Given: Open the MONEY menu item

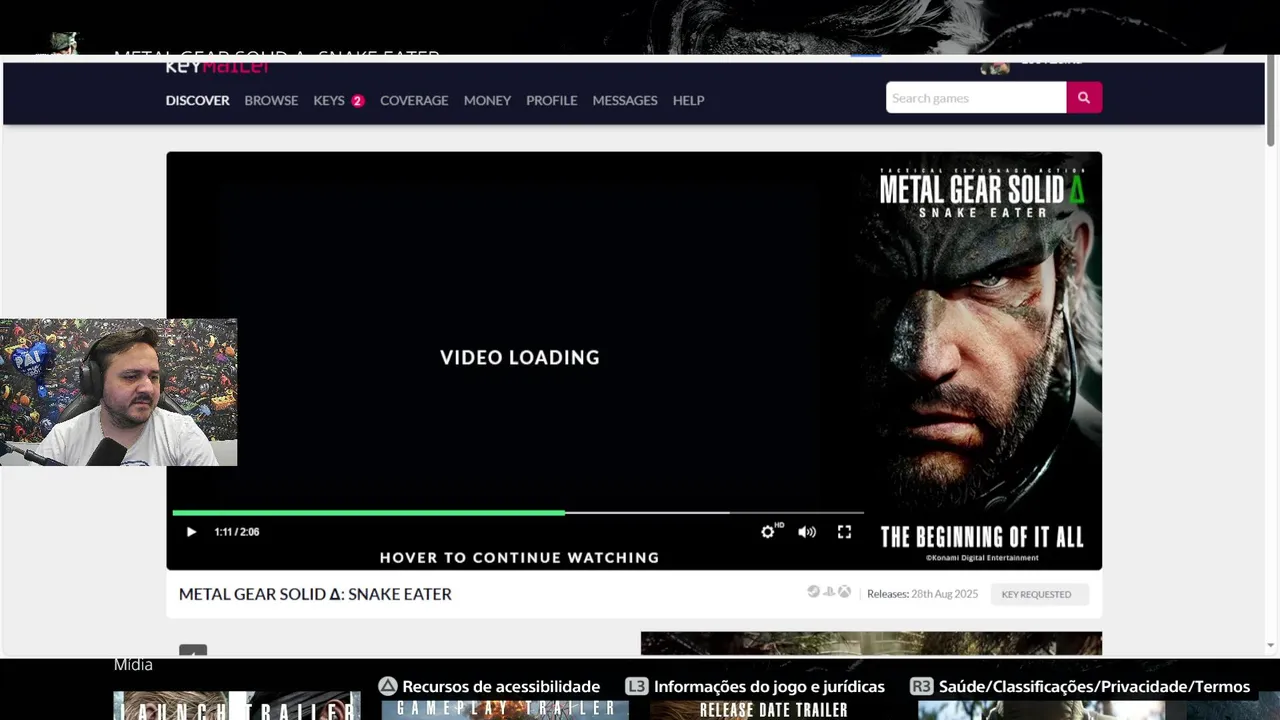Looking at the screenshot, I should point(487,100).
